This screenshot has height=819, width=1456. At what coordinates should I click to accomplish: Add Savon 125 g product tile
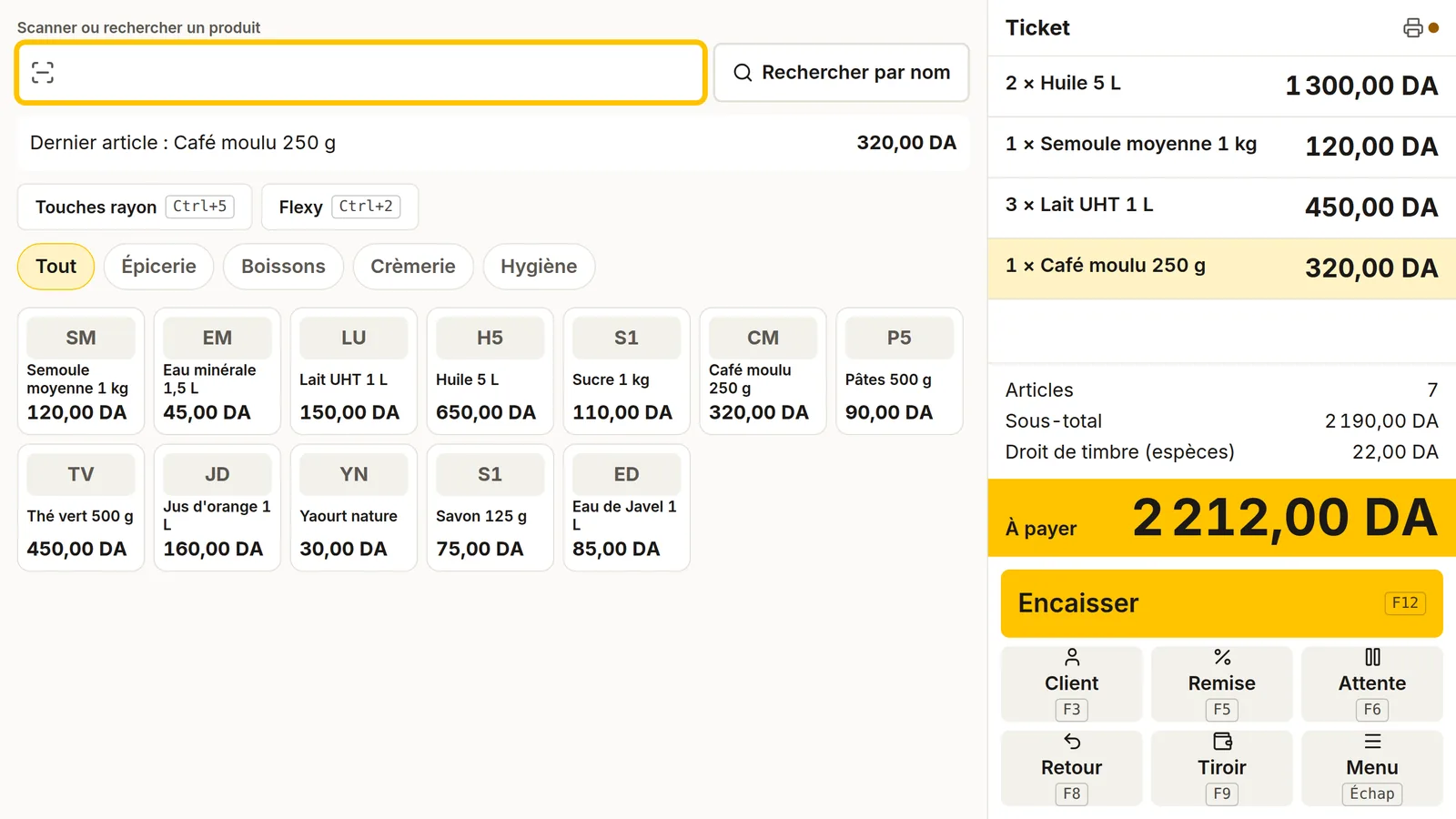pos(490,508)
